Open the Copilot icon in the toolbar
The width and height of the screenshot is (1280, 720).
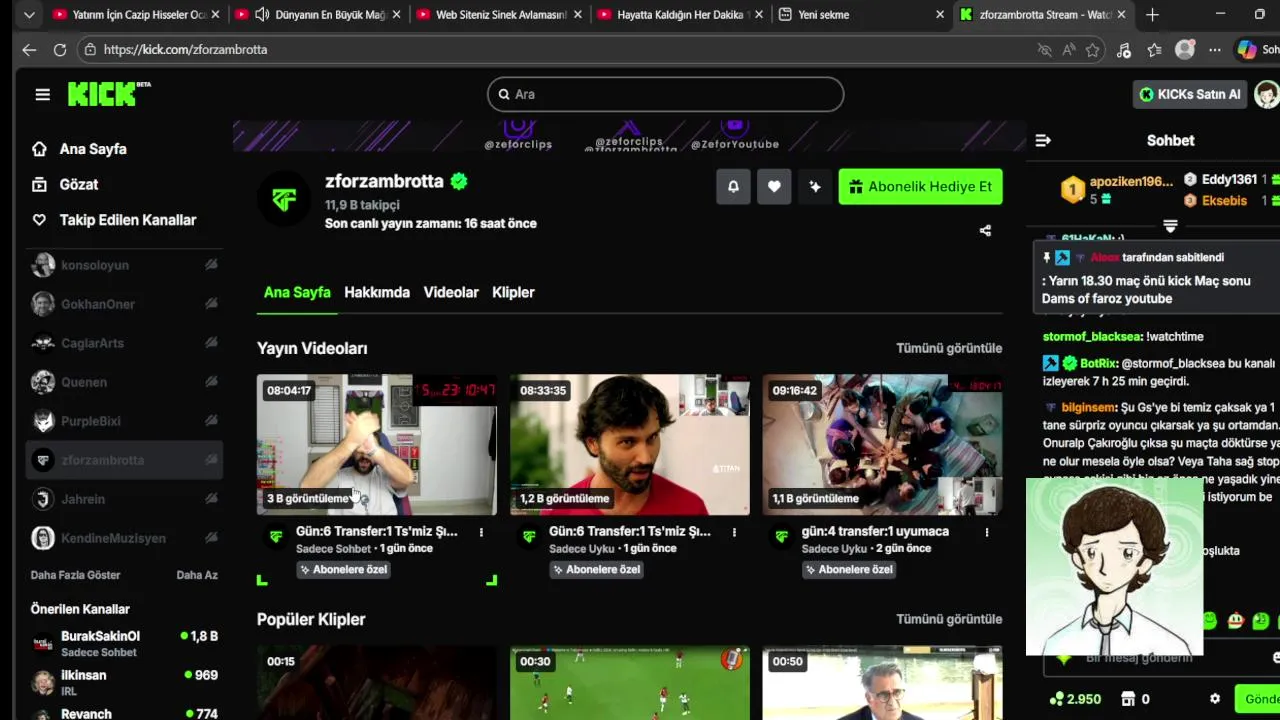(x=1247, y=49)
